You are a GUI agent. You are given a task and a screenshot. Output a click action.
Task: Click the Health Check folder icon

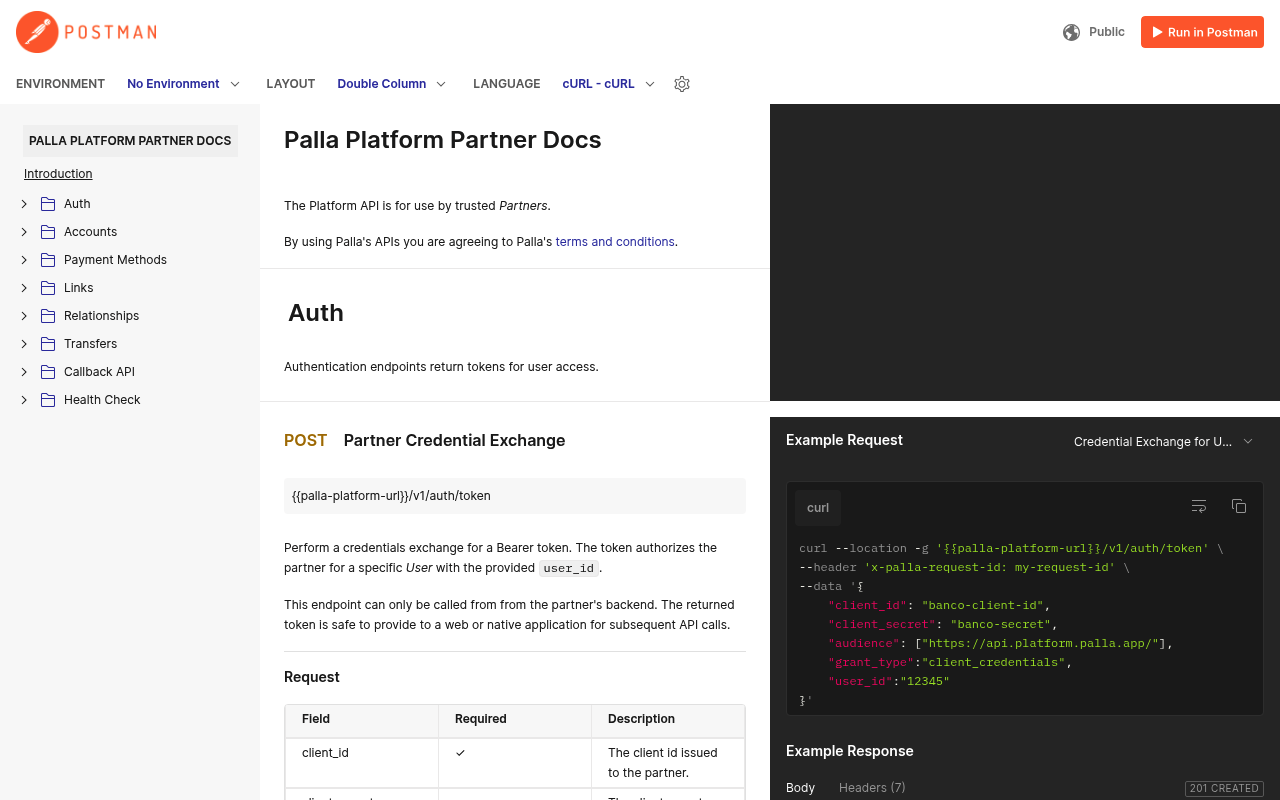[48, 400]
